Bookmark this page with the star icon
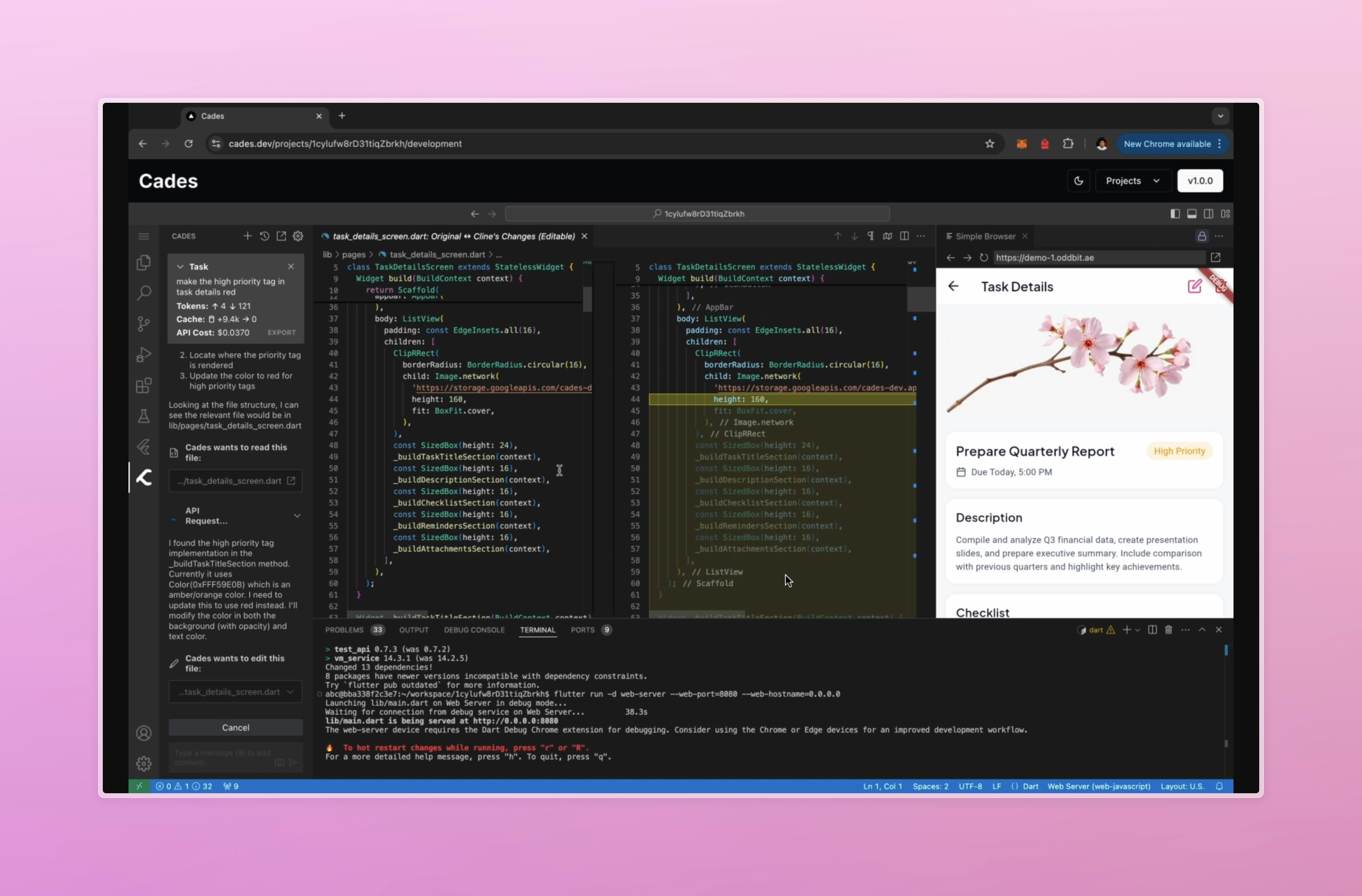Image resolution: width=1362 pixels, height=896 pixels. click(x=989, y=144)
